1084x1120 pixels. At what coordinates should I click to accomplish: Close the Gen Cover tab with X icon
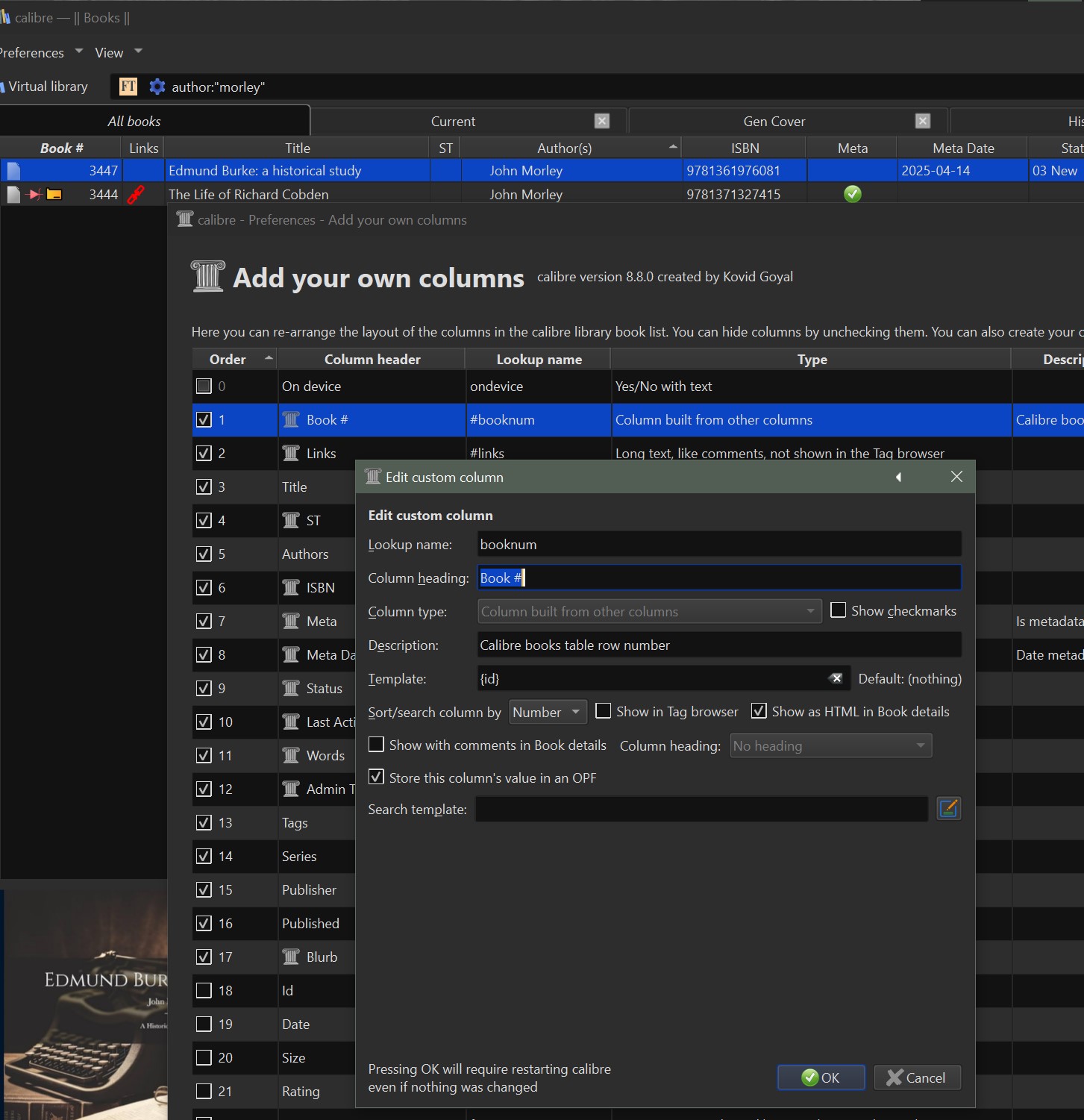922,121
